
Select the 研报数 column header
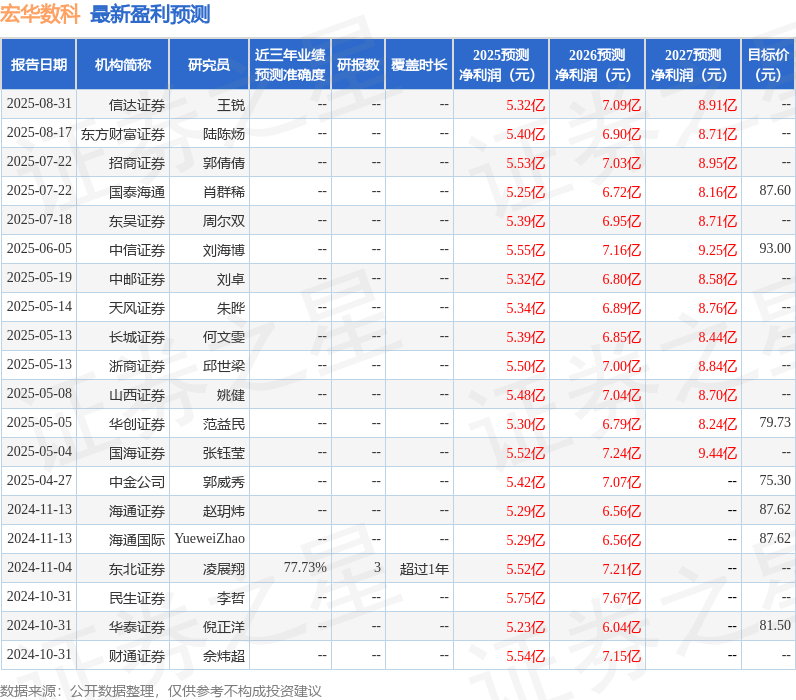tap(357, 65)
